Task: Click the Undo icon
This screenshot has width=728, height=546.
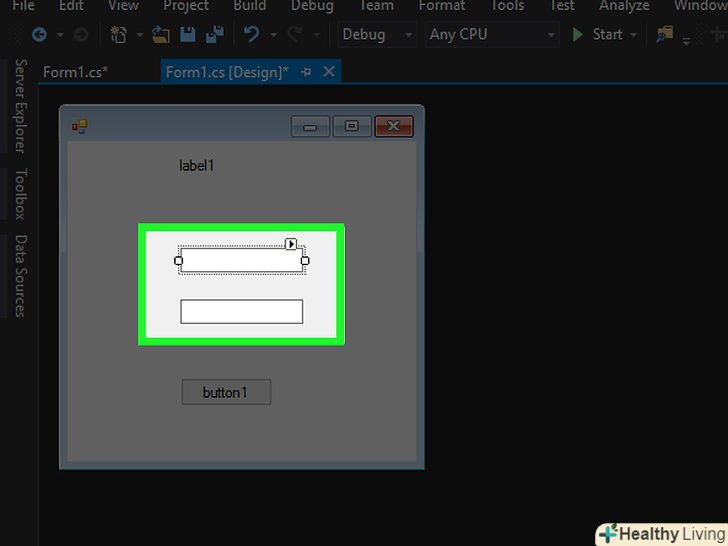Action: (252, 34)
